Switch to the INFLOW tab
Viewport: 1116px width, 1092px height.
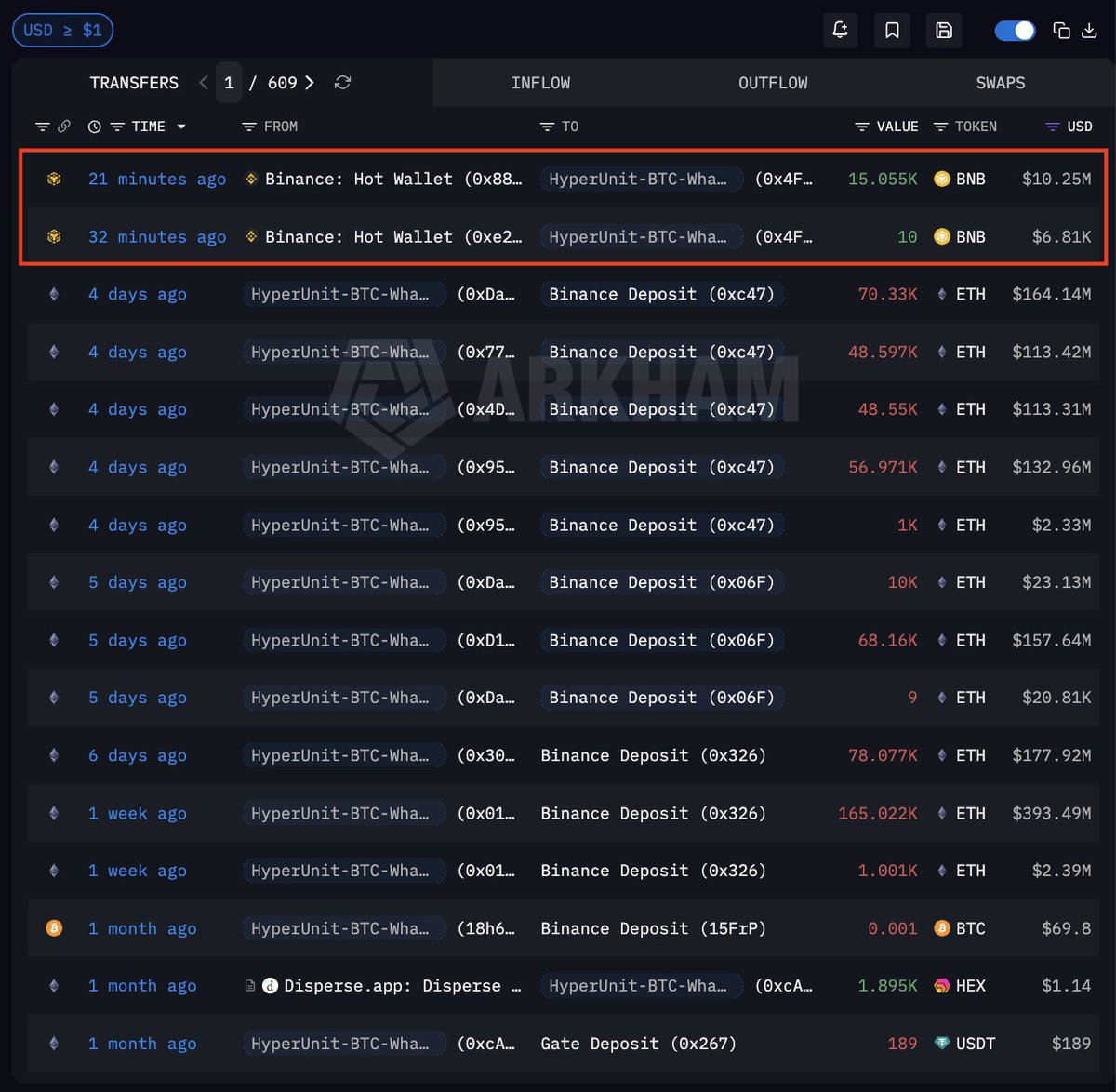540,83
